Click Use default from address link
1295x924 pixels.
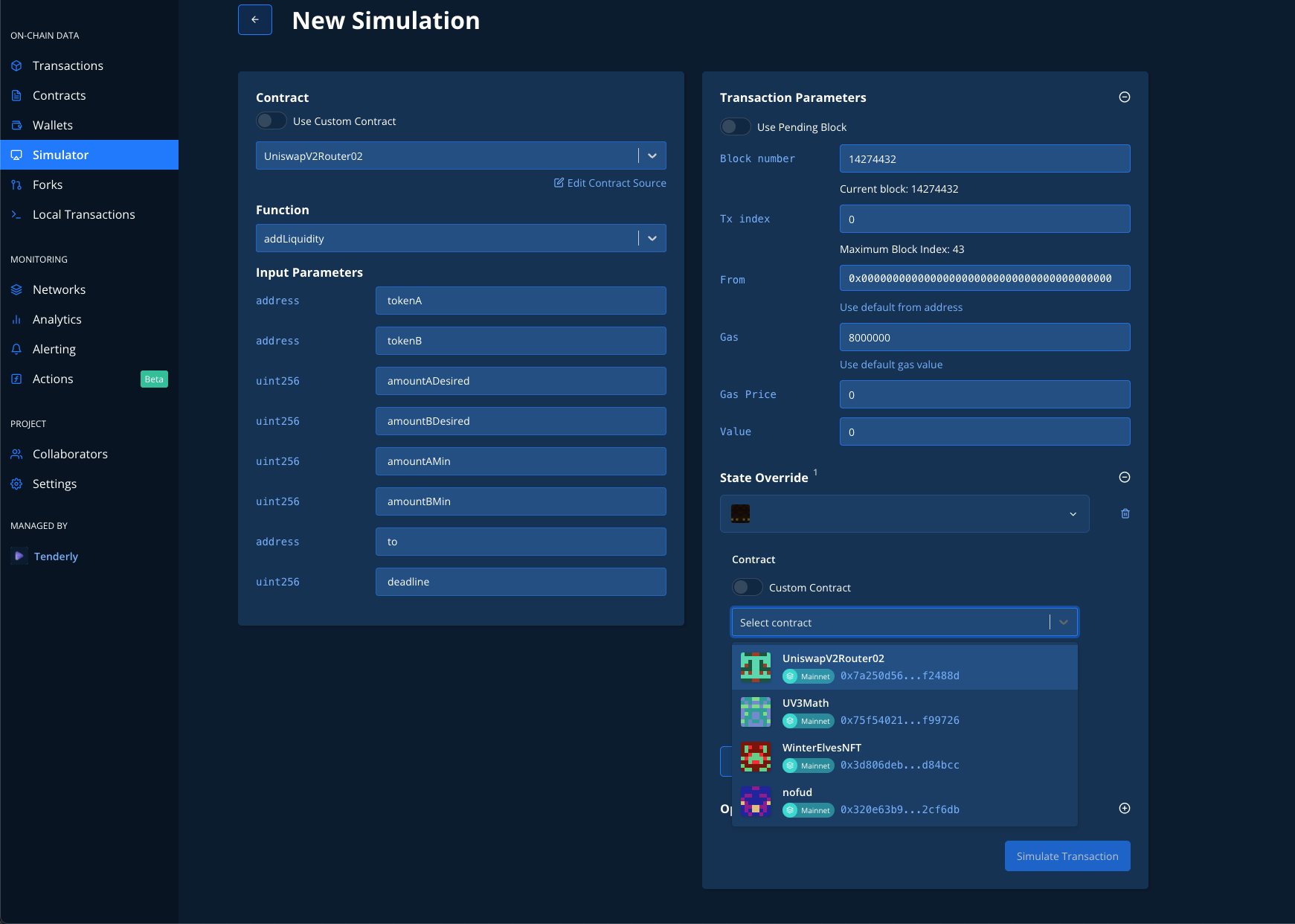tap(901, 307)
